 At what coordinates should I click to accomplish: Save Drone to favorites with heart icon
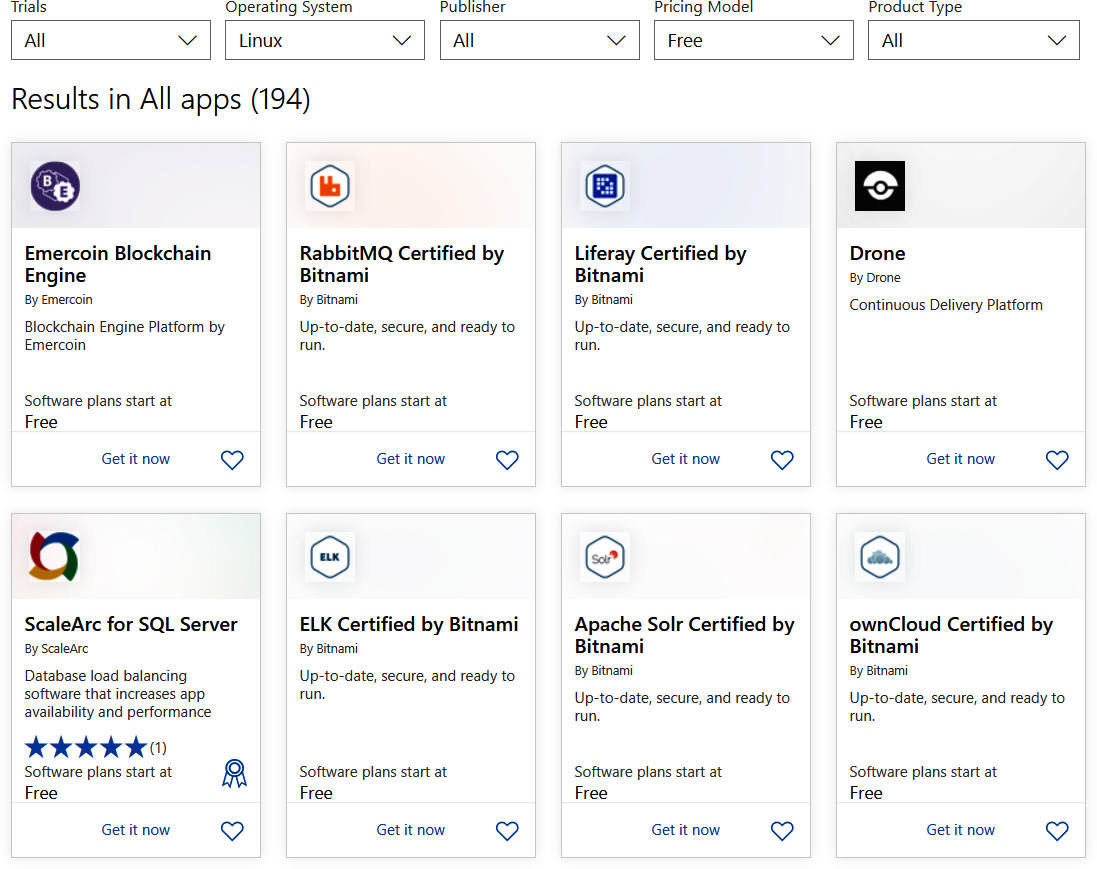click(x=1057, y=460)
